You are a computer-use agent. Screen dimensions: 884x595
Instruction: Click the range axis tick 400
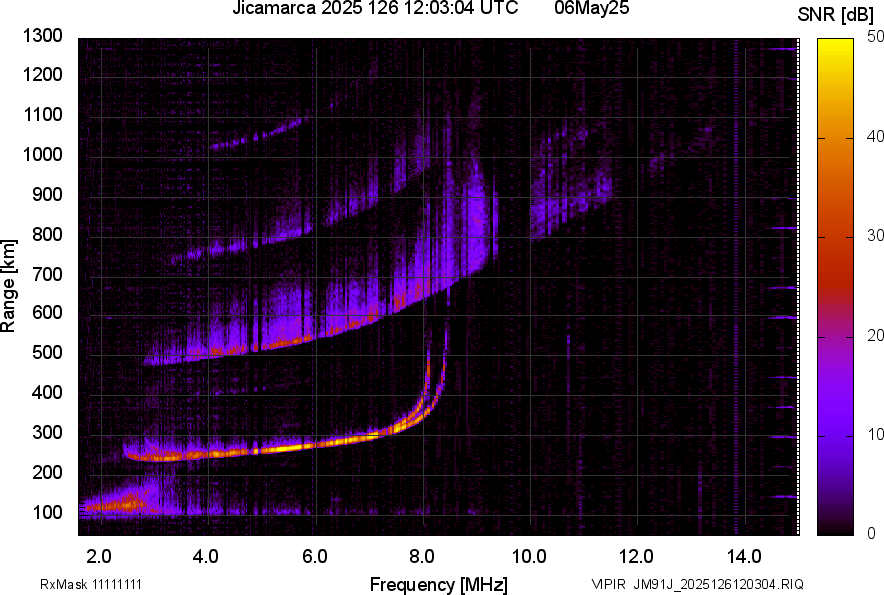[x=47, y=392]
